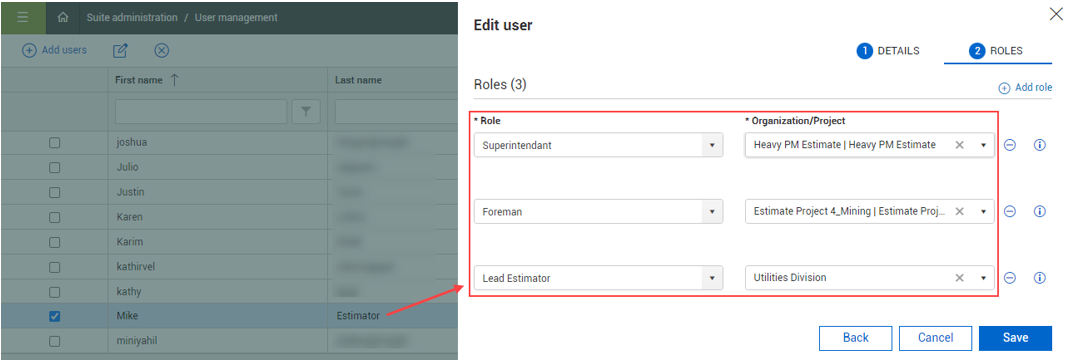This screenshot has width=1072, height=361.
Task: Click the joshua first name cell
Action: (x=217, y=143)
